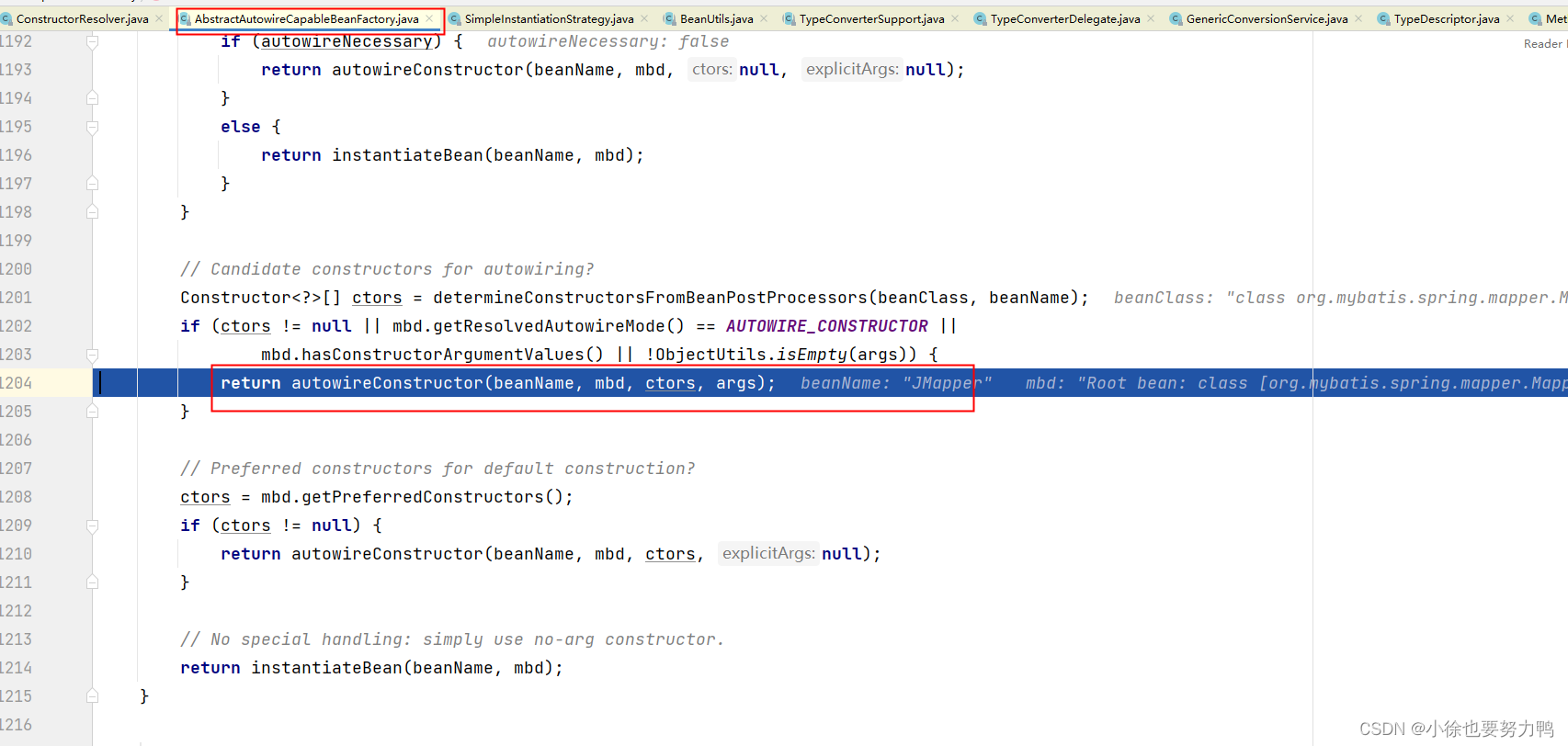Open SimpleInstantiationStrategy.java tab

pyautogui.click(x=549, y=18)
